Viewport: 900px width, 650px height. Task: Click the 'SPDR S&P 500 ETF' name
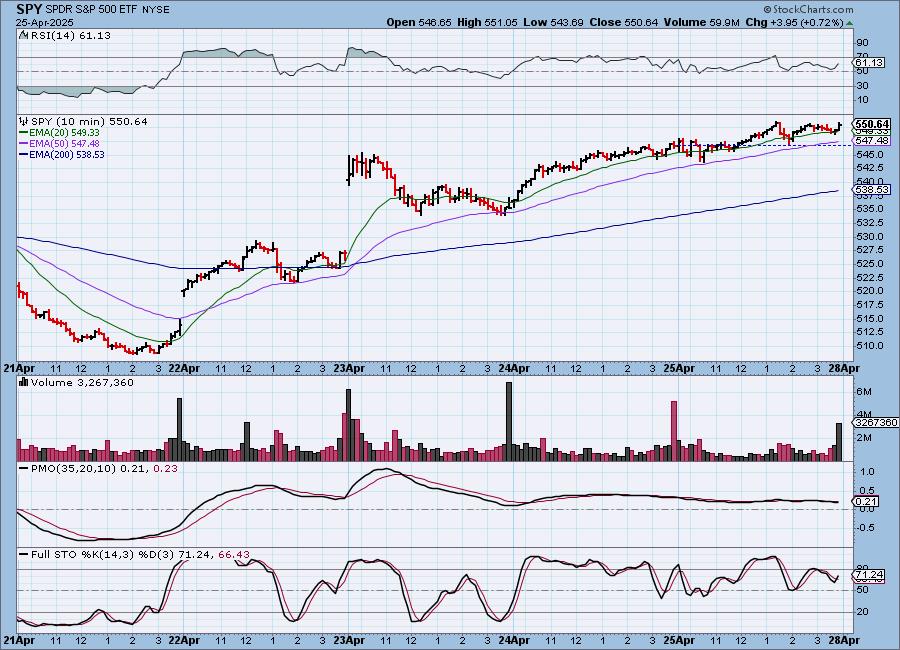click(90, 10)
